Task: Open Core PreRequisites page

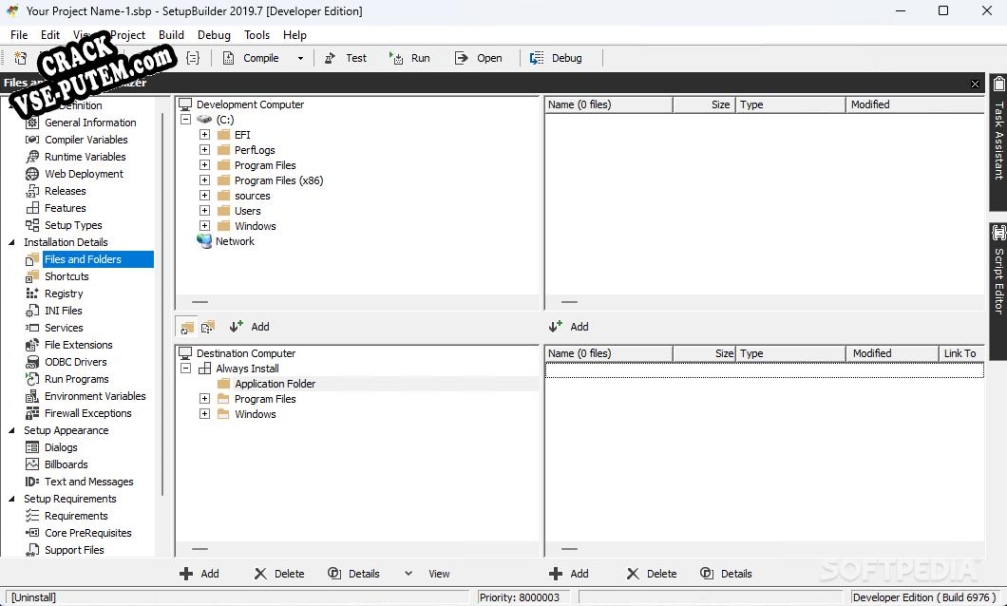Action: point(88,533)
